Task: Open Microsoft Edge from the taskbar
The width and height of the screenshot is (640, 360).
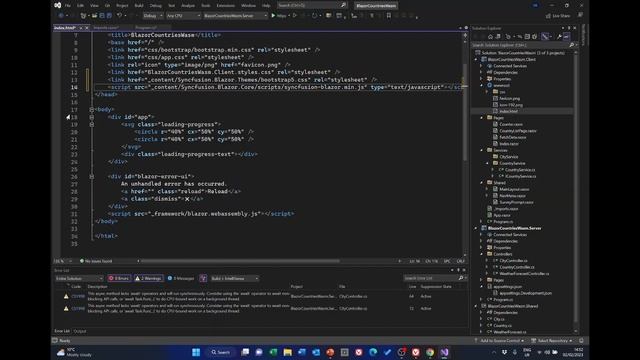Action: click(x=373, y=352)
